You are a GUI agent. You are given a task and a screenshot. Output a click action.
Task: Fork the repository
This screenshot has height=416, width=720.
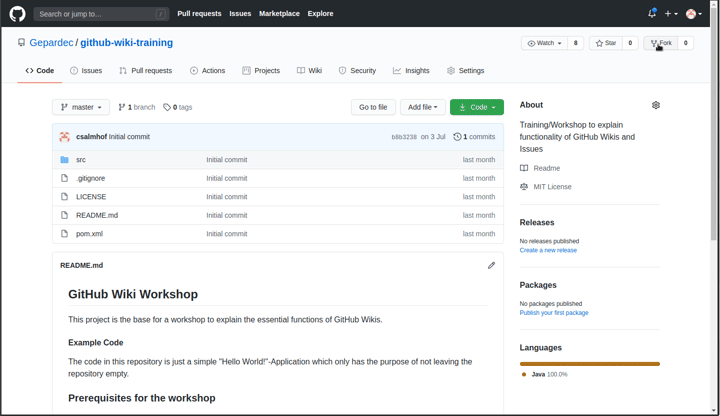point(661,43)
